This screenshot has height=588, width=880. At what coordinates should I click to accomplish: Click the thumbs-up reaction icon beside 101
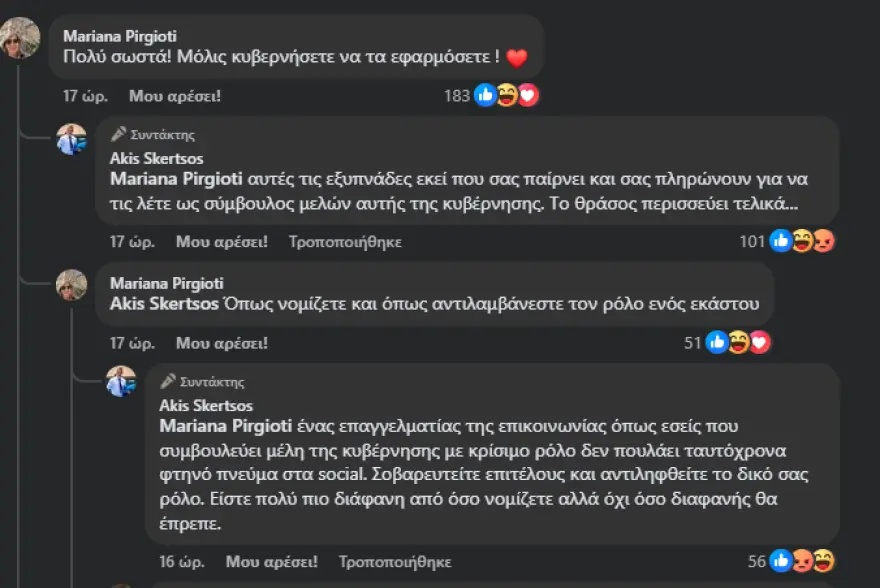pyautogui.click(x=781, y=241)
